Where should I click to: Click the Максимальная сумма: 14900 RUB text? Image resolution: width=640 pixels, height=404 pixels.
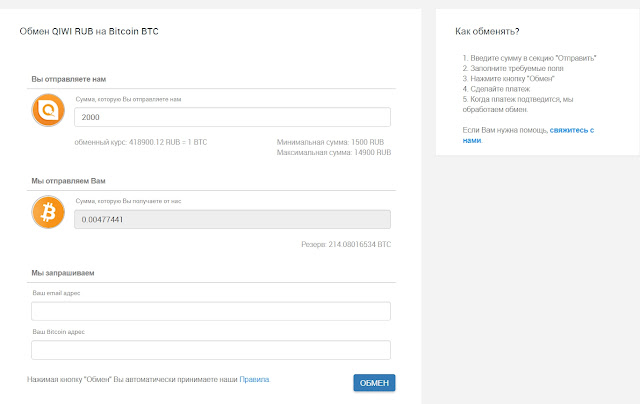tap(334, 152)
